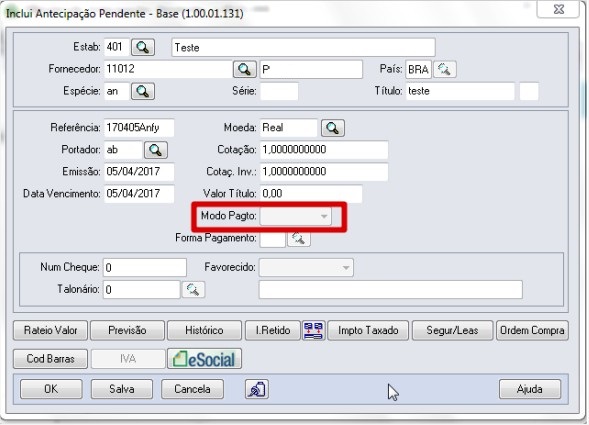Click the País field showing BRA
589x425 pixels.
418,70
